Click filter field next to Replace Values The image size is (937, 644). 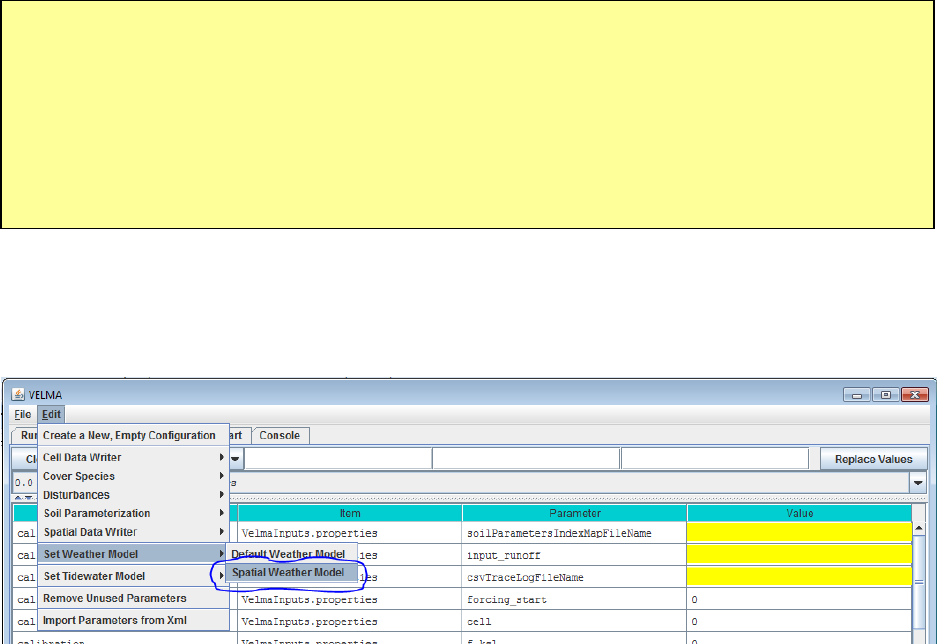pos(715,459)
